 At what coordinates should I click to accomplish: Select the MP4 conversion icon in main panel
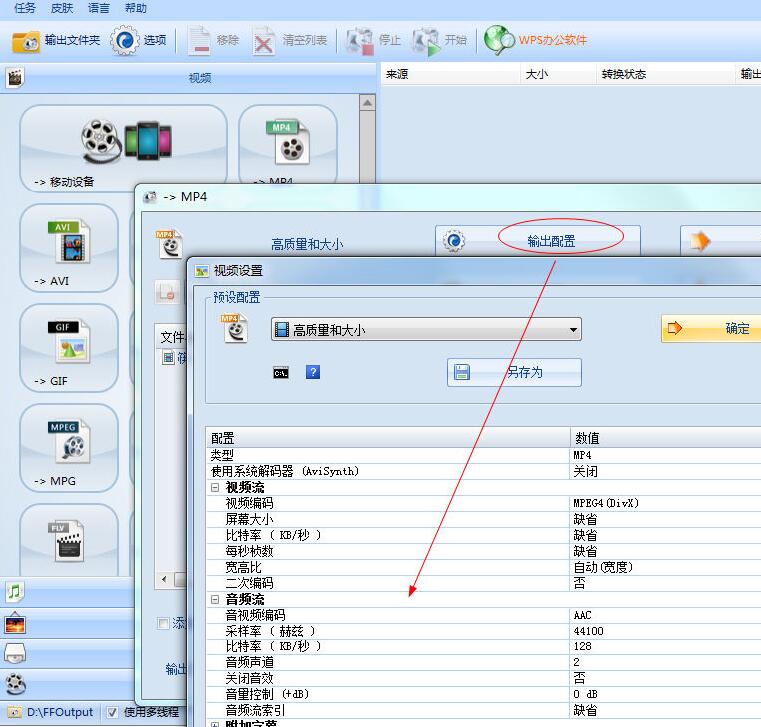288,145
